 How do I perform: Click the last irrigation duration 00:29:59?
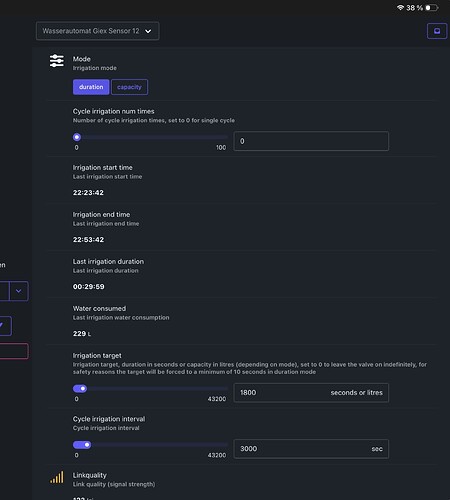click(89, 287)
